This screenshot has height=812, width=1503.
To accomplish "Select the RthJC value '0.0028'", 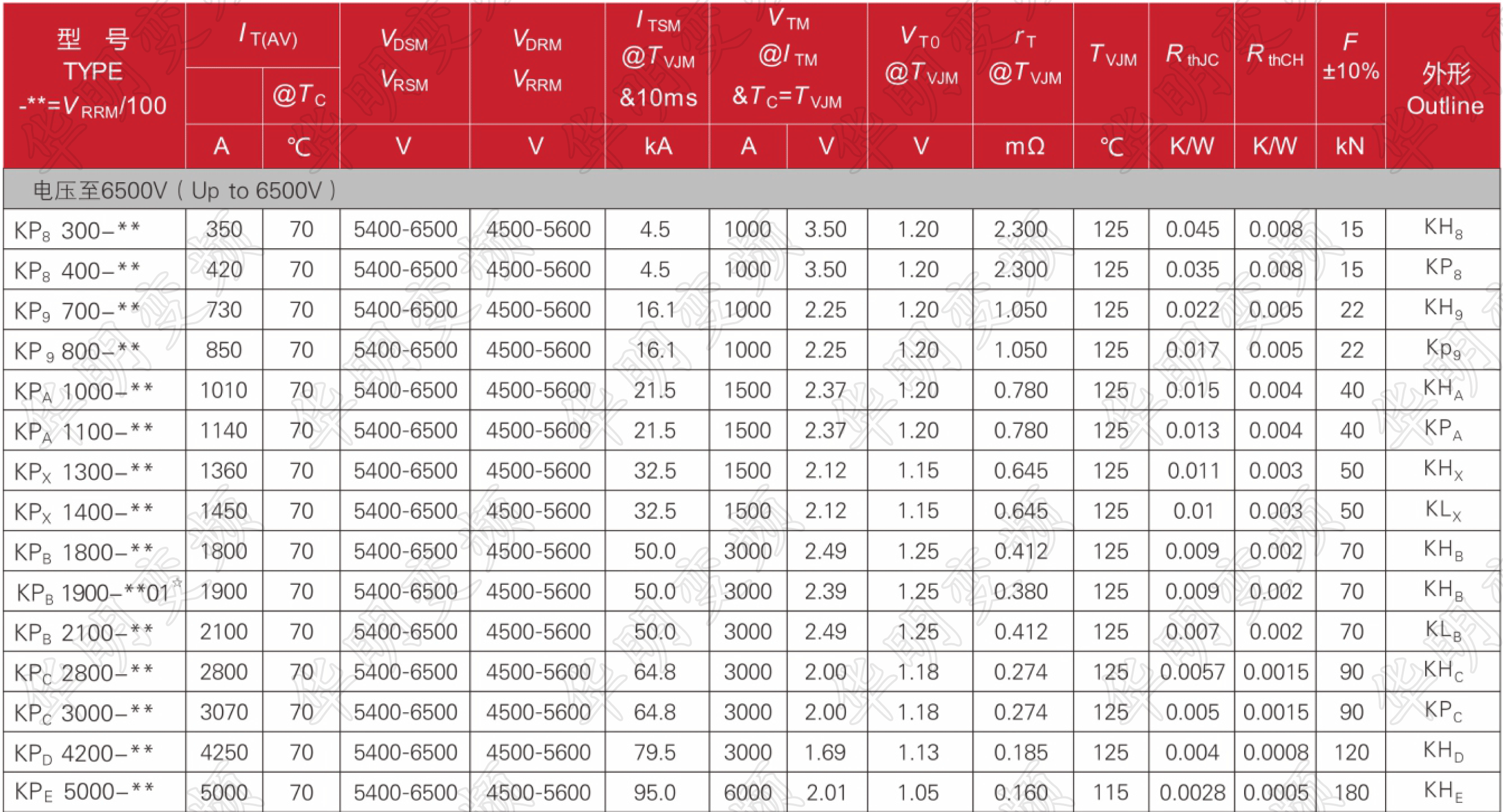I will point(1193,793).
